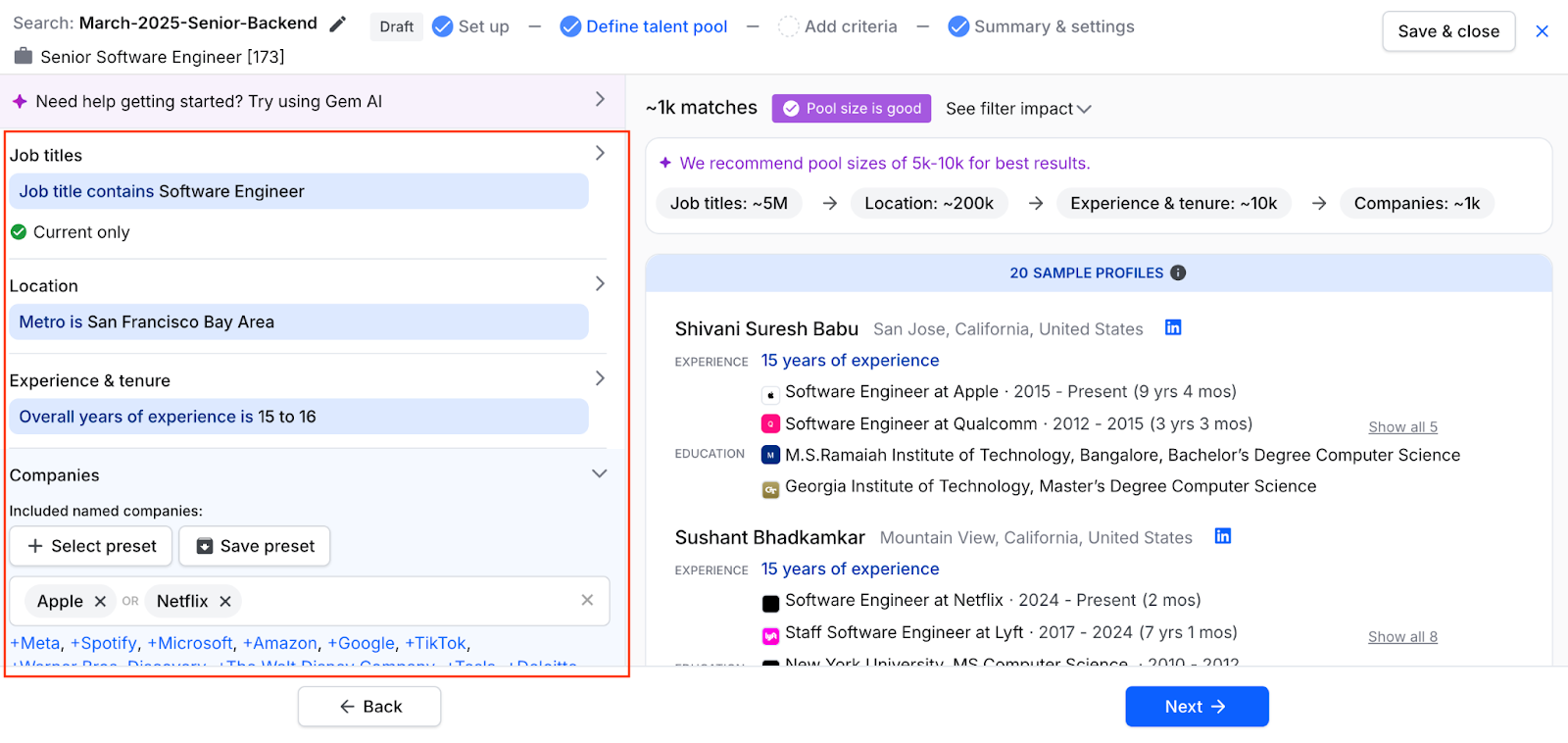Clear all included companies with the X
The height and width of the screenshot is (743, 1568).
(x=587, y=600)
